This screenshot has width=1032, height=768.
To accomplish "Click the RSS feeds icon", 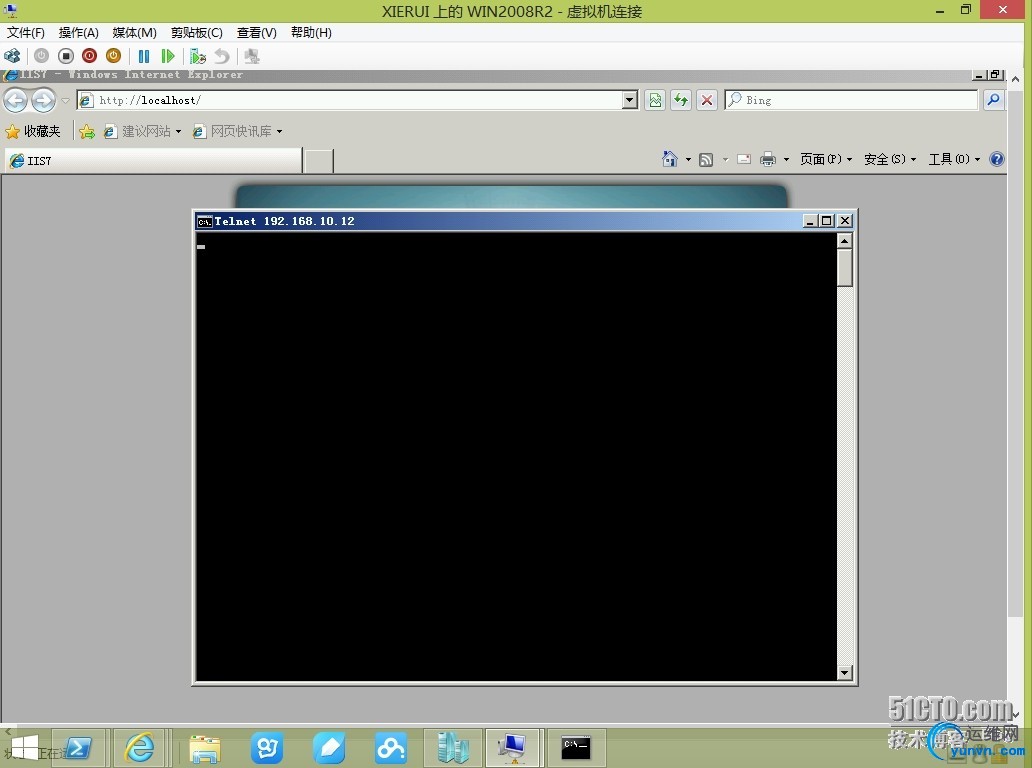I will click(706, 159).
